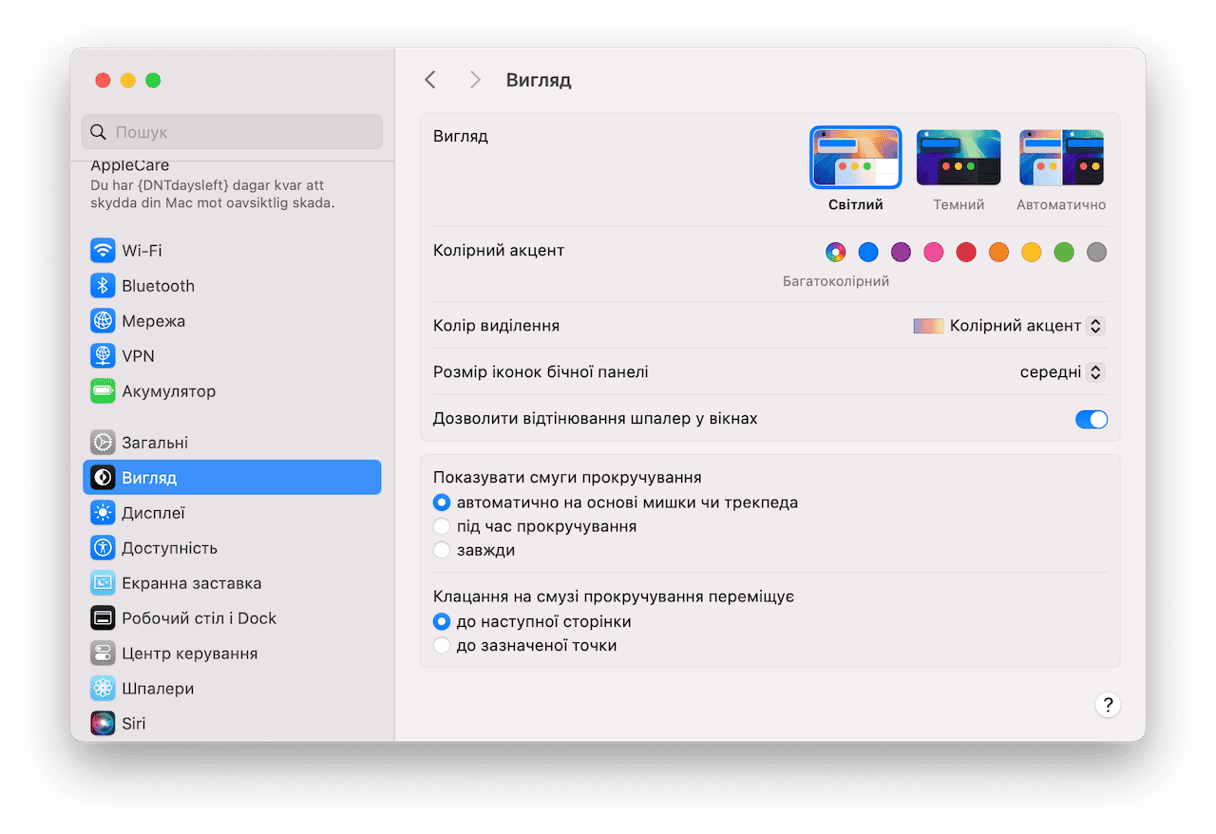1216x834 pixels.
Task: Disable Дозволити відтінювання шпалер toggle
Action: point(1091,419)
